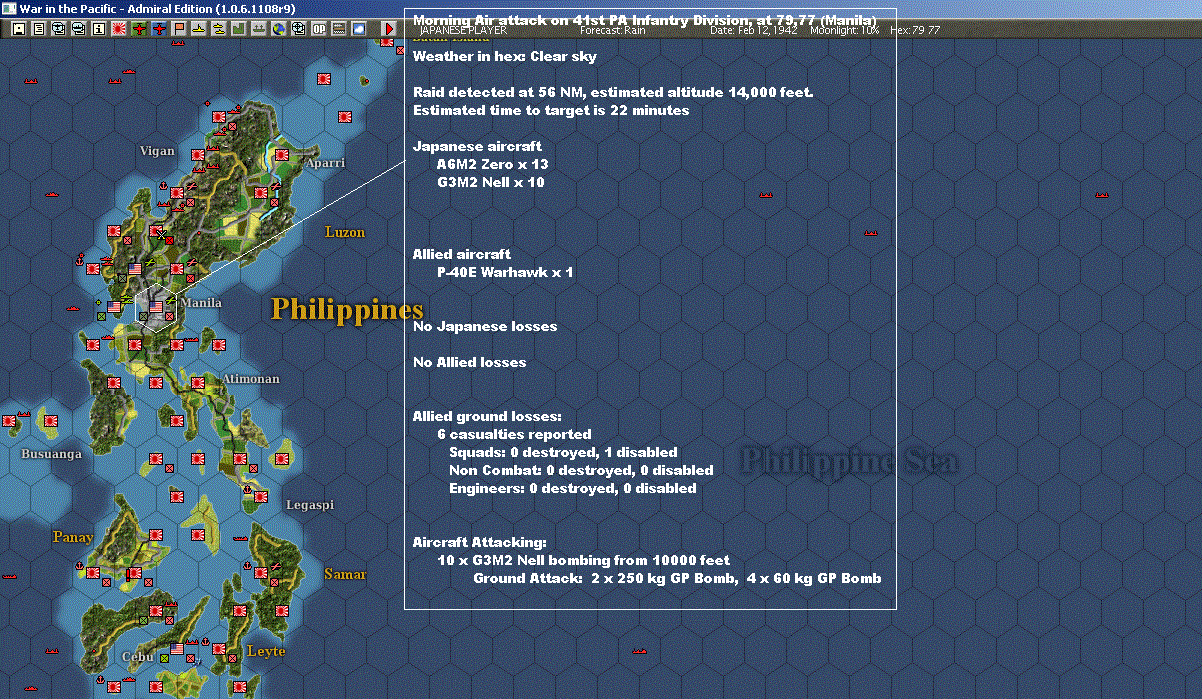The image size is (1202, 699).
Task: Open the document list icon in the toolbar
Action: [39, 29]
